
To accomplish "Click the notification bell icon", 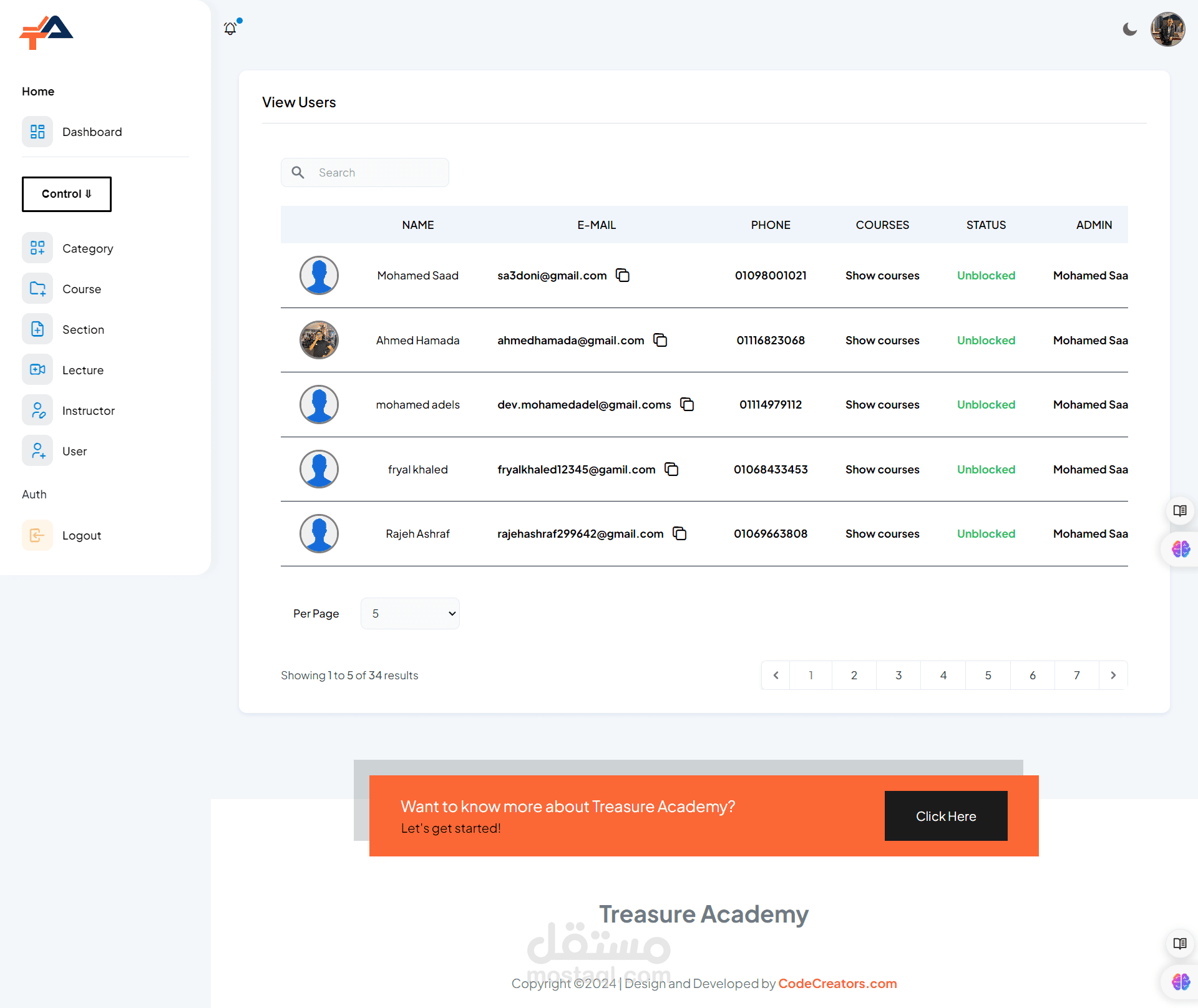I will (230, 29).
